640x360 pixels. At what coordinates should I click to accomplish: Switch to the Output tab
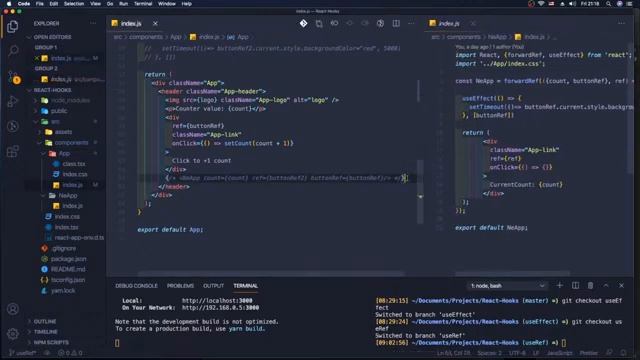[213, 286]
